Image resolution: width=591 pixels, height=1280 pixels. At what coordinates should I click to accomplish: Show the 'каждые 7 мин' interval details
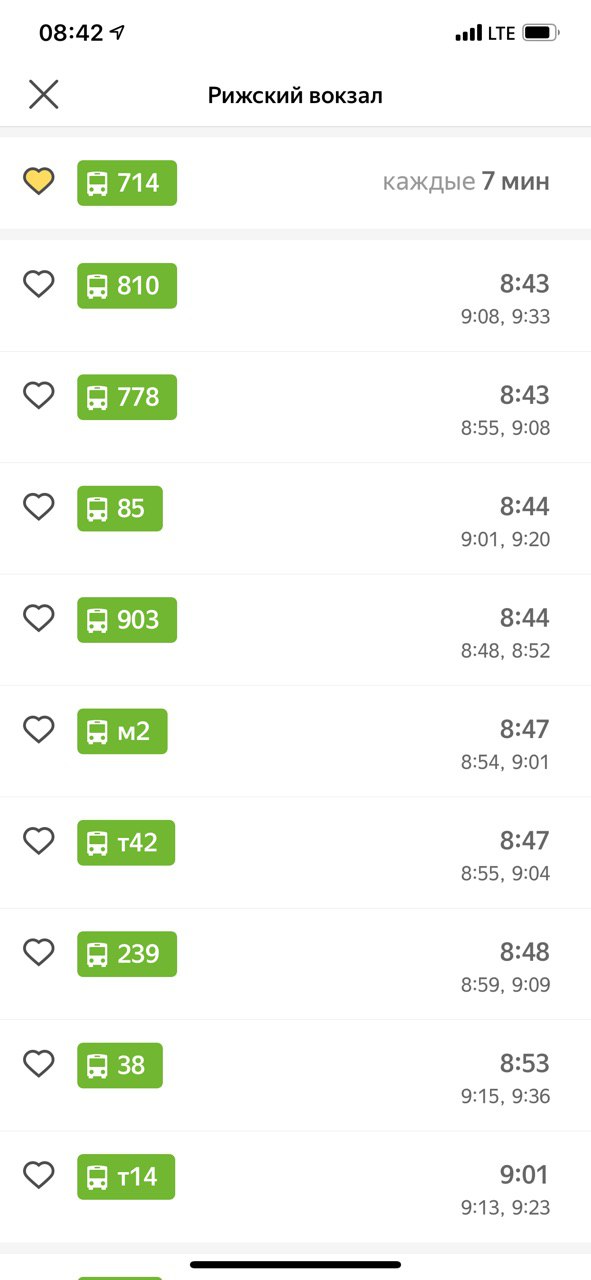tap(466, 182)
